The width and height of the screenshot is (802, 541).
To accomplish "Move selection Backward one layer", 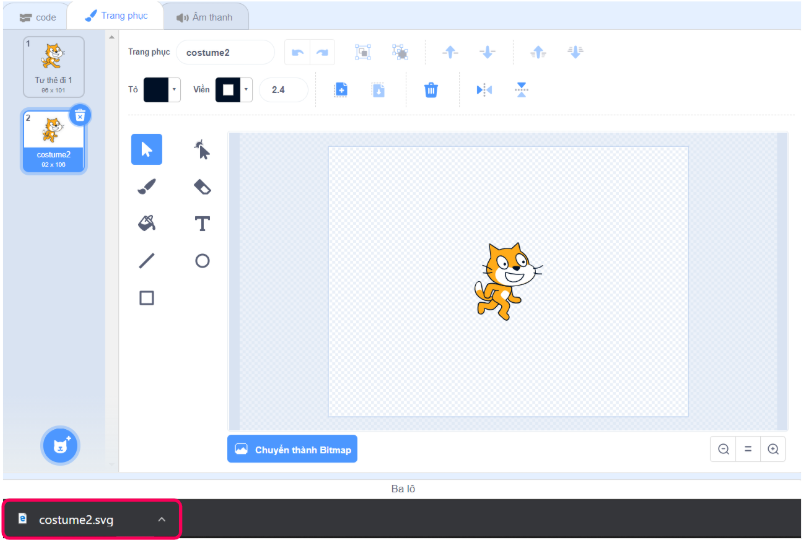I will (487, 52).
